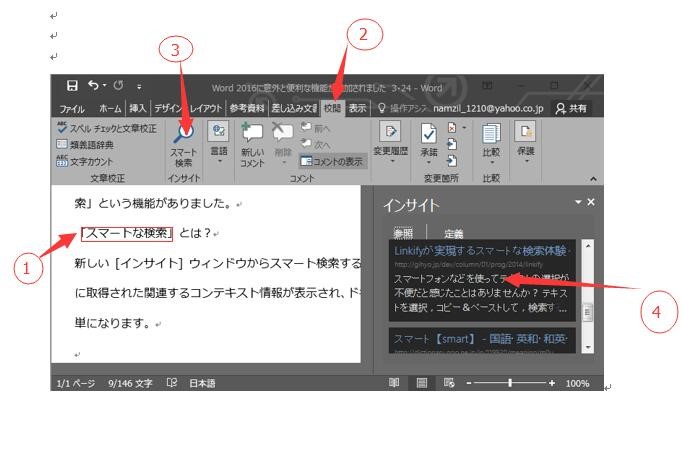Switch to the 表示 tab
Viewport: 682px width, 472px height.
[x=358, y=108]
